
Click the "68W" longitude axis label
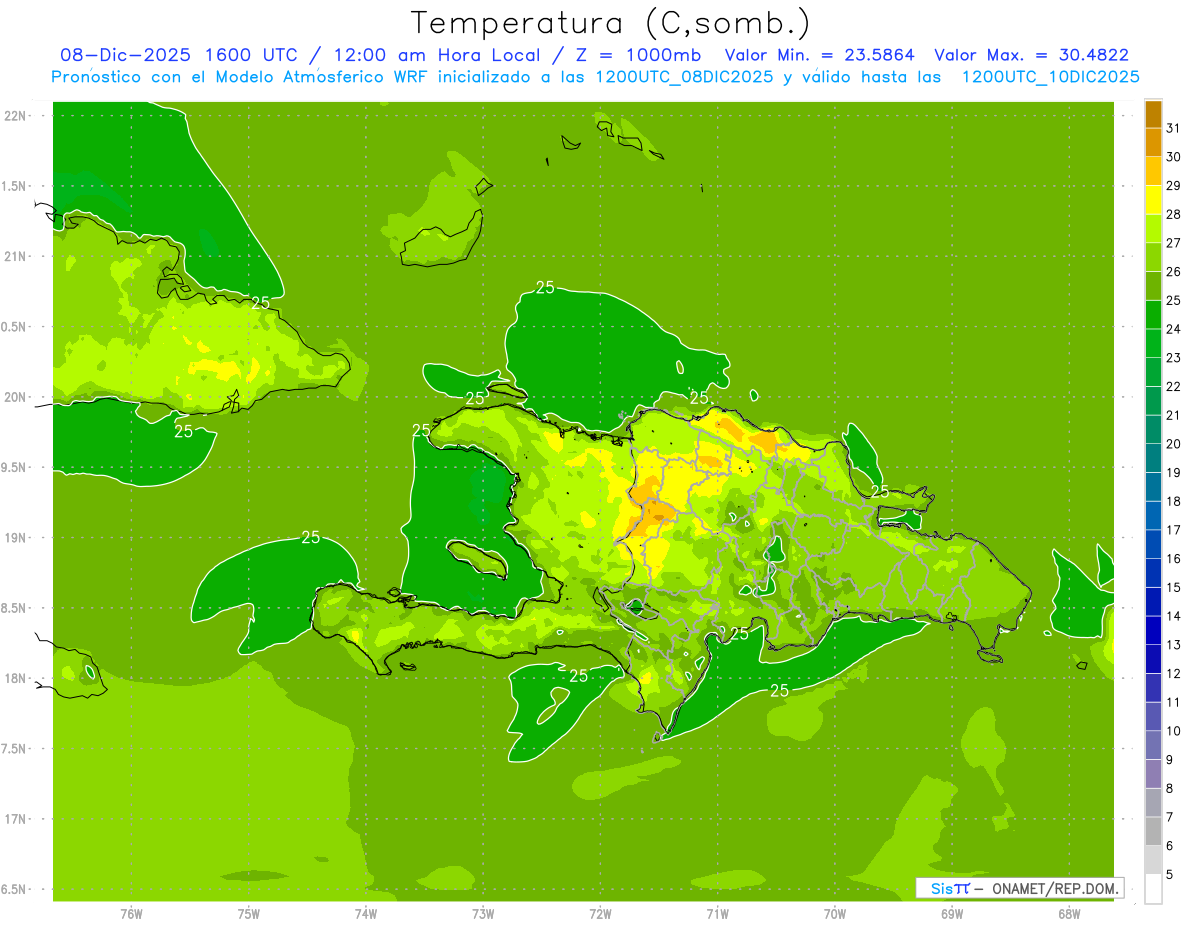coord(1068,914)
